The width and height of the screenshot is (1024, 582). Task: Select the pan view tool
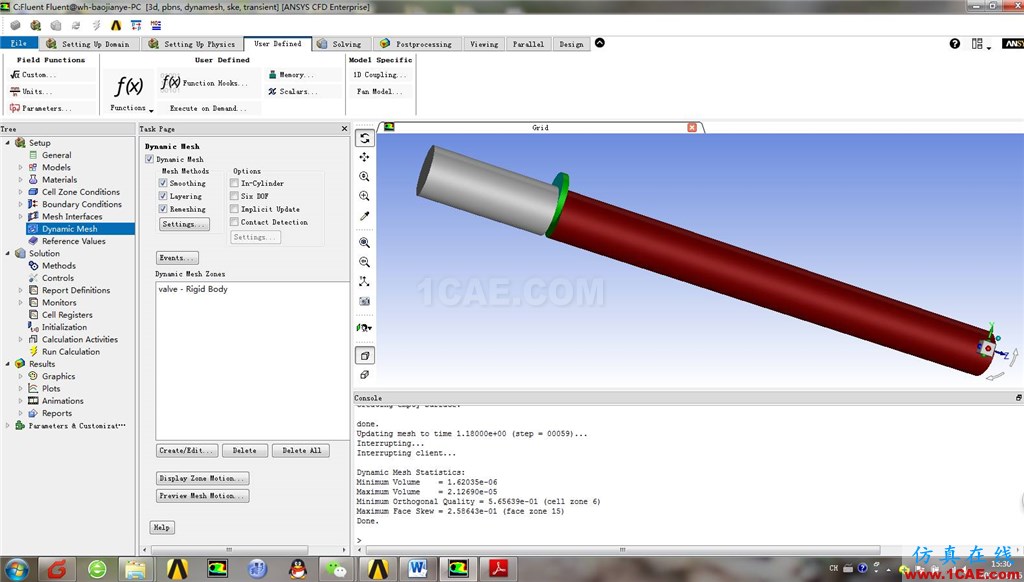pos(364,157)
